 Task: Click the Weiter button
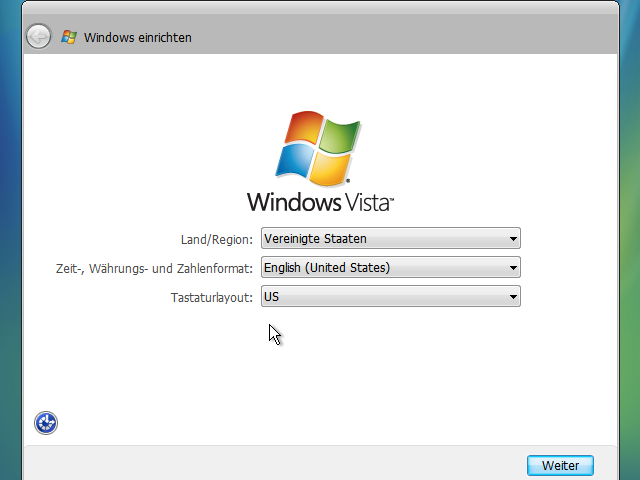click(560, 465)
